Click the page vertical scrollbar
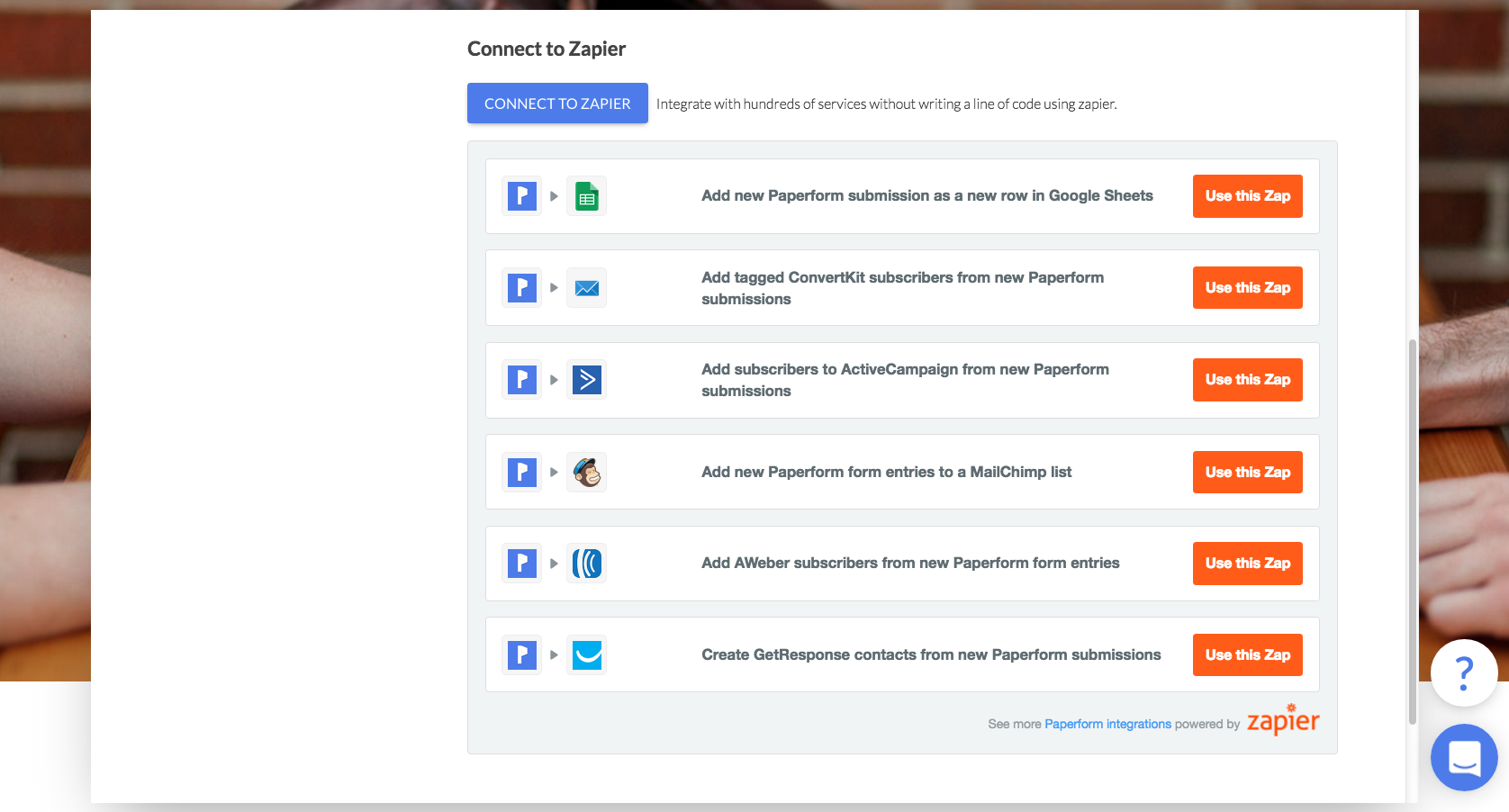This screenshot has height=812, width=1509. pos(1413,531)
